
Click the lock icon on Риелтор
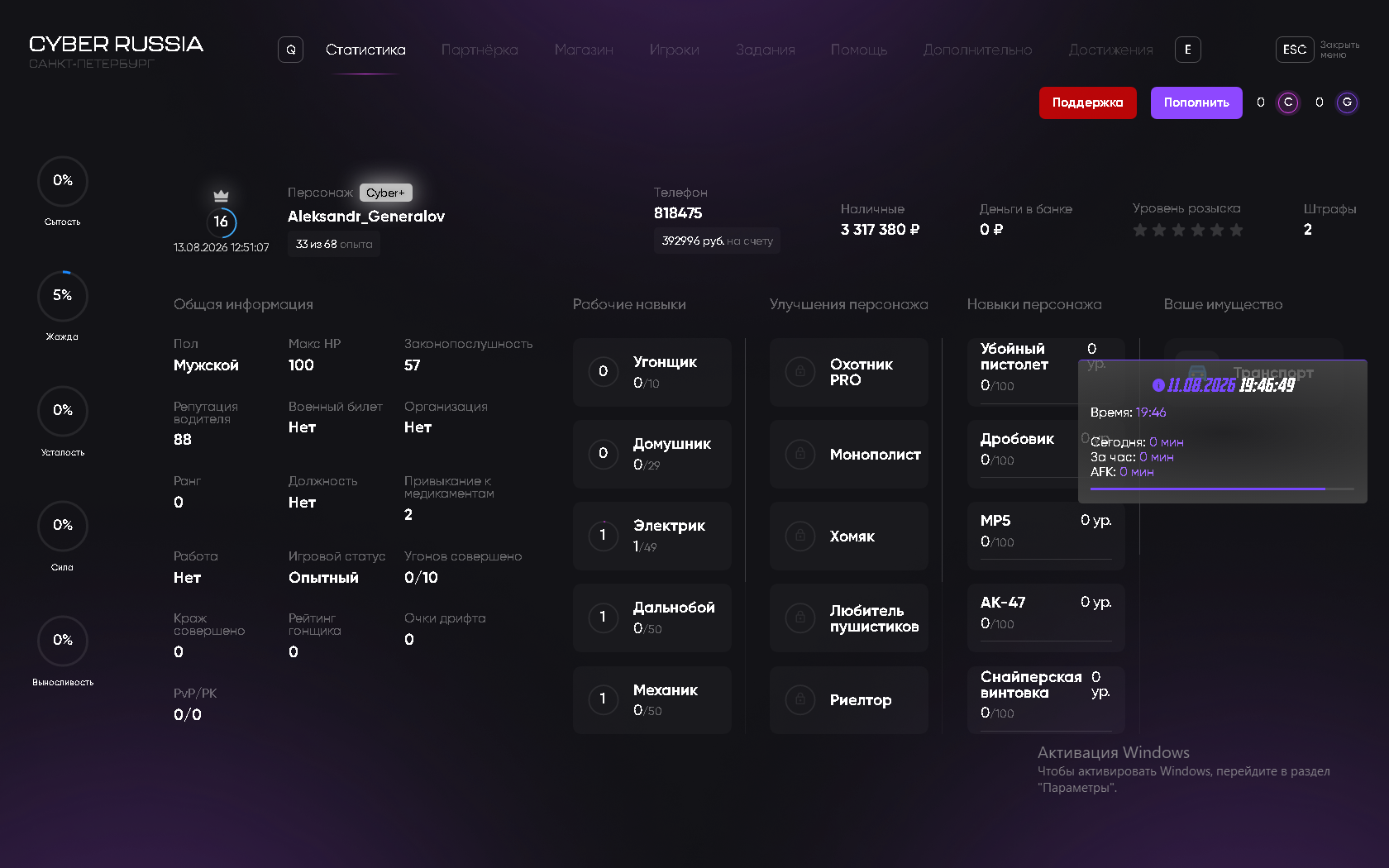point(800,699)
